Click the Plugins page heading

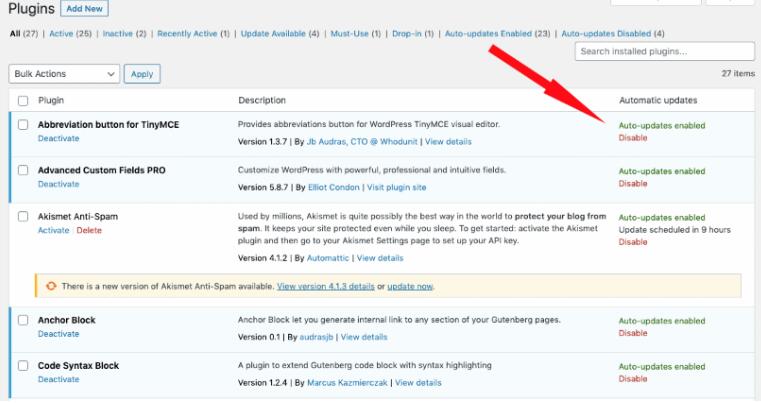click(x=32, y=9)
